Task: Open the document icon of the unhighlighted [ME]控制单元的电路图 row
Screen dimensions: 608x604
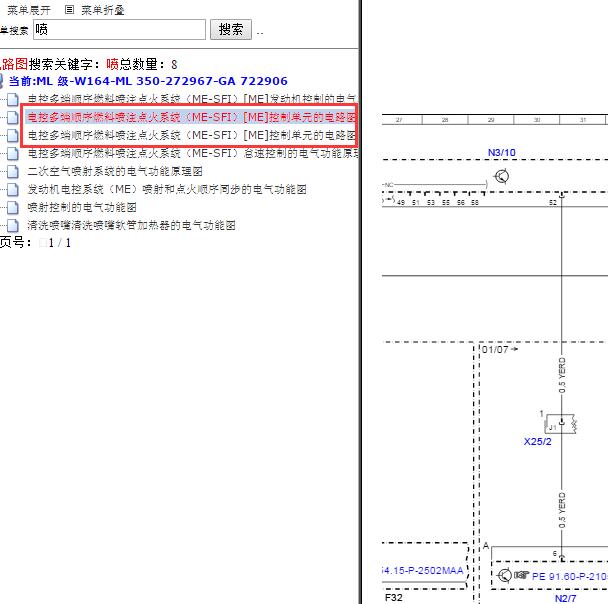Action: (12, 136)
